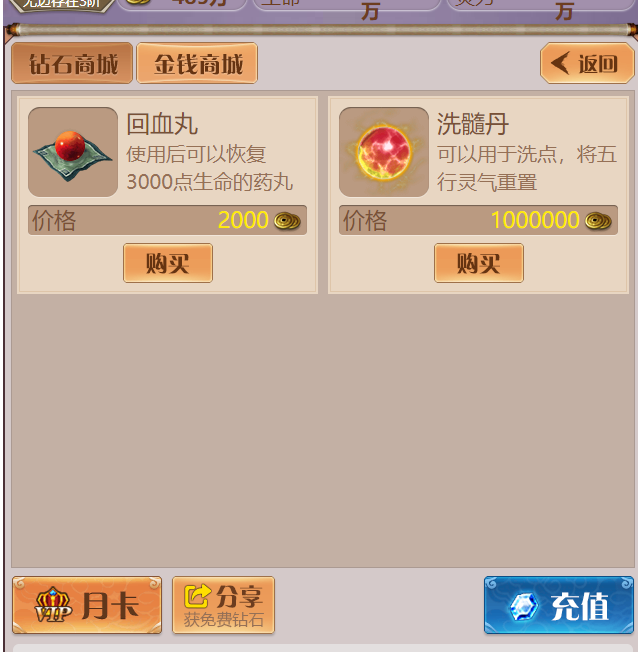Switch to the 钻石商城 tab
Screen dimensions: 638x652
[72, 63]
